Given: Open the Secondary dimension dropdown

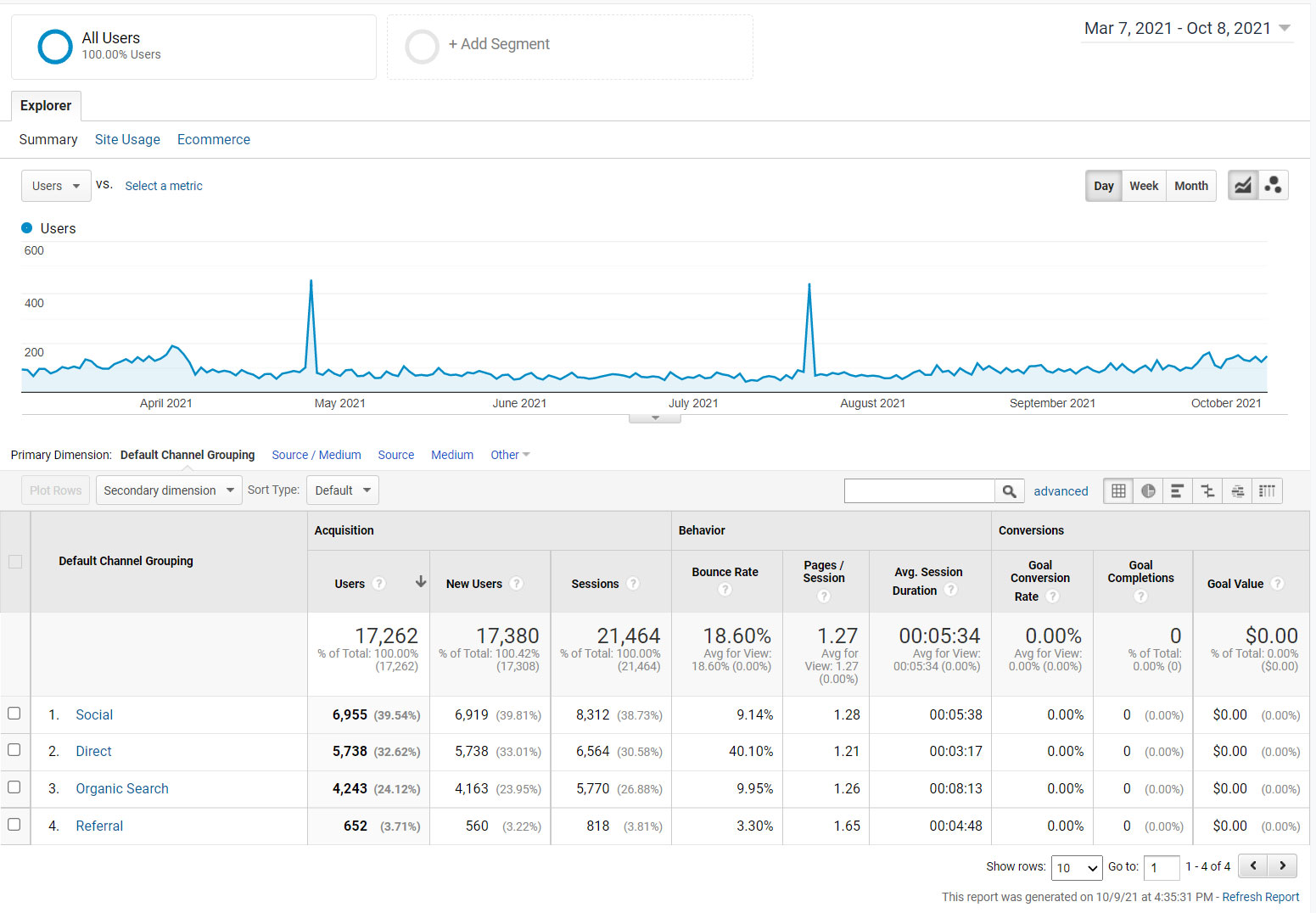Looking at the screenshot, I should tap(169, 490).
